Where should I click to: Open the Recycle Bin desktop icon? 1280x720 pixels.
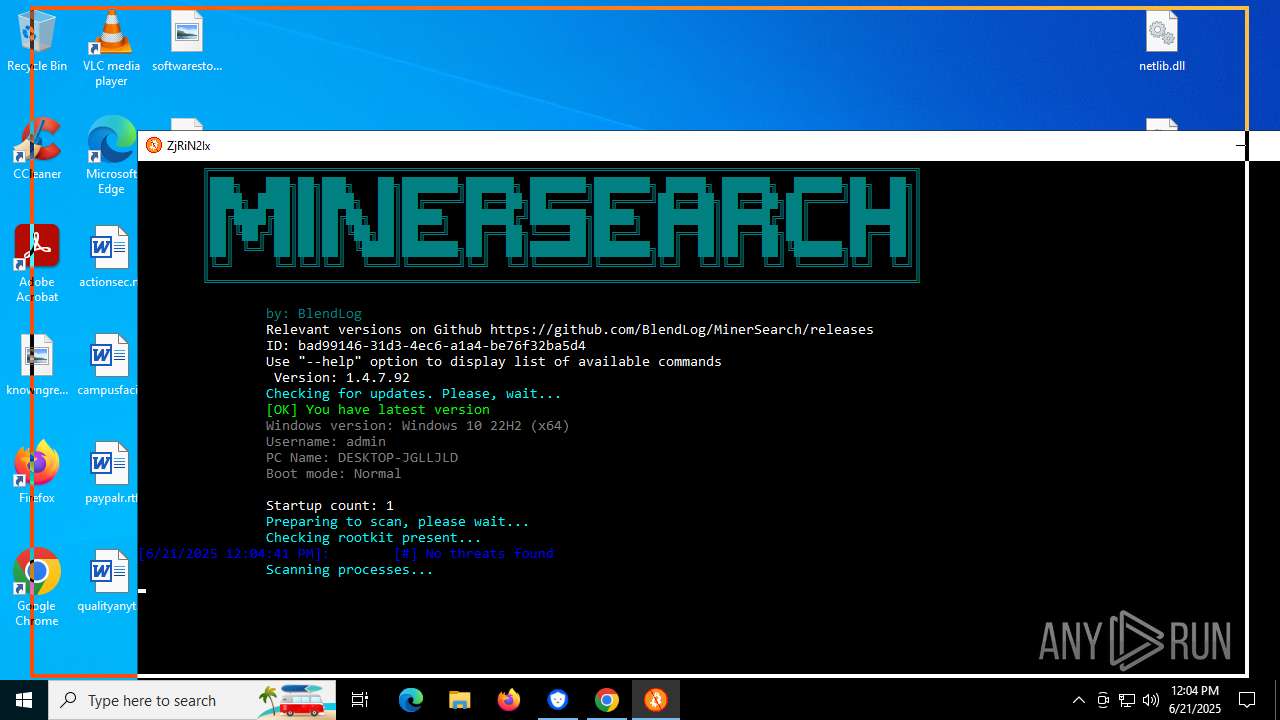[37, 42]
